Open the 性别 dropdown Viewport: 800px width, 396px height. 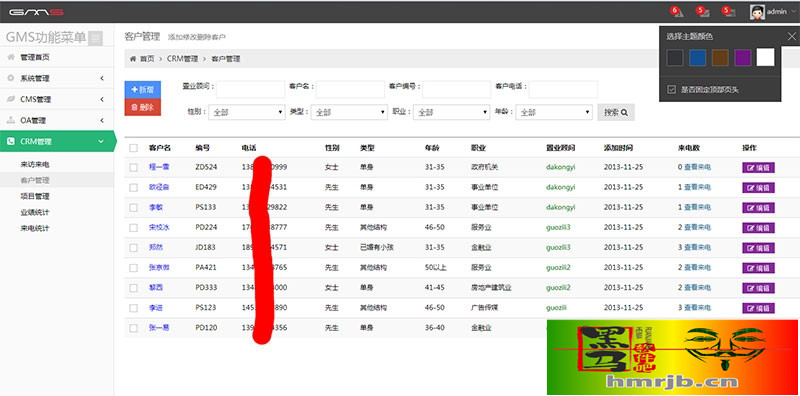tap(247, 112)
